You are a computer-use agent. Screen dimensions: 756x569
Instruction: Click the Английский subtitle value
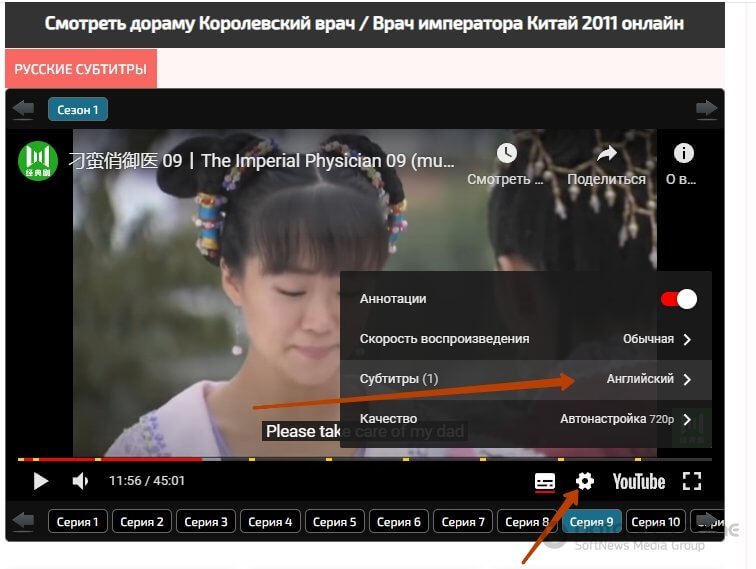[x=640, y=379]
